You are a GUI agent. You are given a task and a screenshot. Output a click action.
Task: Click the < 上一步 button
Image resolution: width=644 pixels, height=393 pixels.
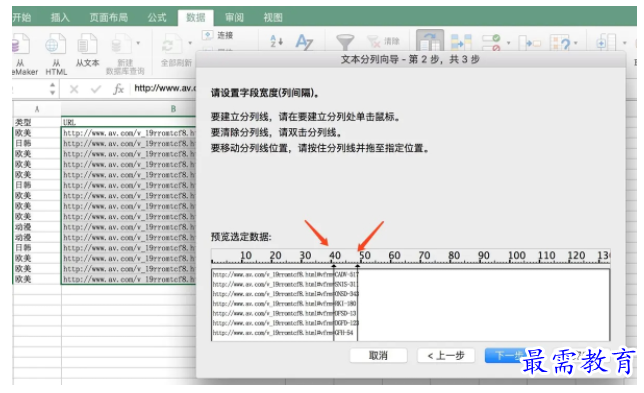pos(446,356)
